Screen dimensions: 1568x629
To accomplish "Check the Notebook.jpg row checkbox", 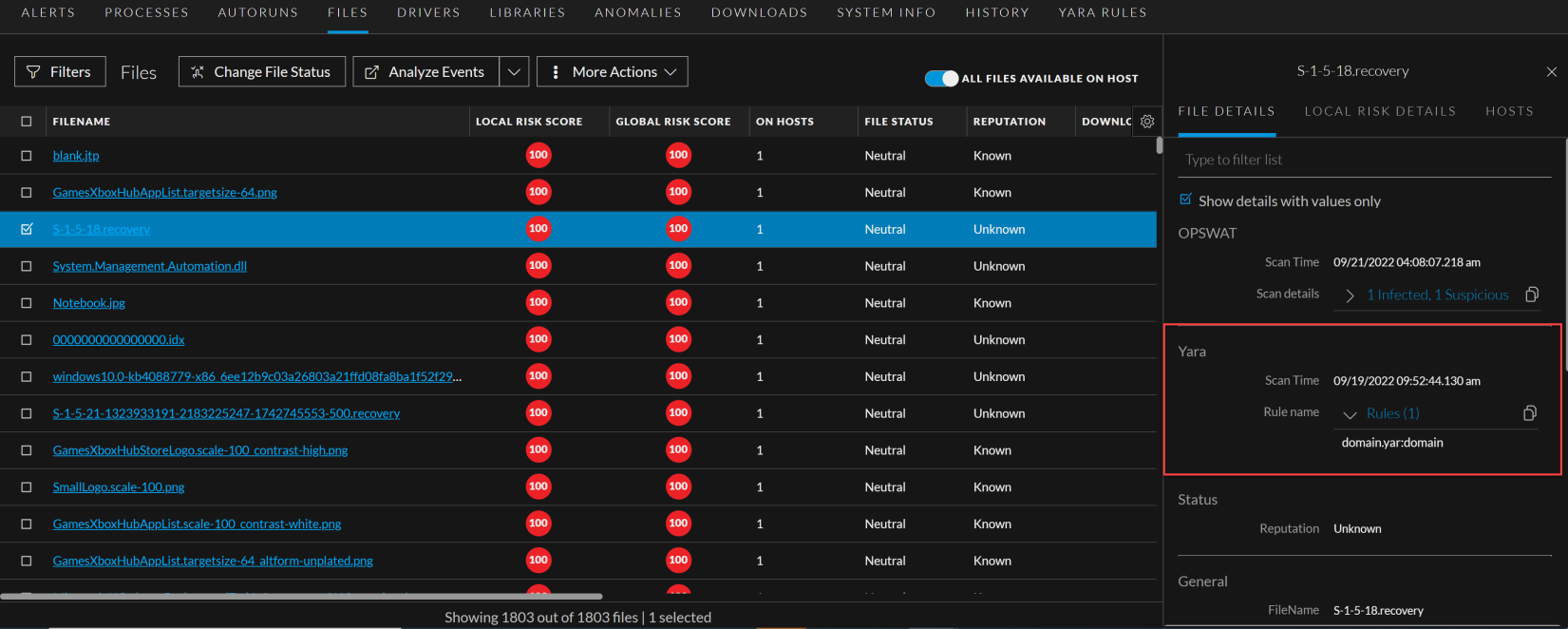I will [27, 303].
